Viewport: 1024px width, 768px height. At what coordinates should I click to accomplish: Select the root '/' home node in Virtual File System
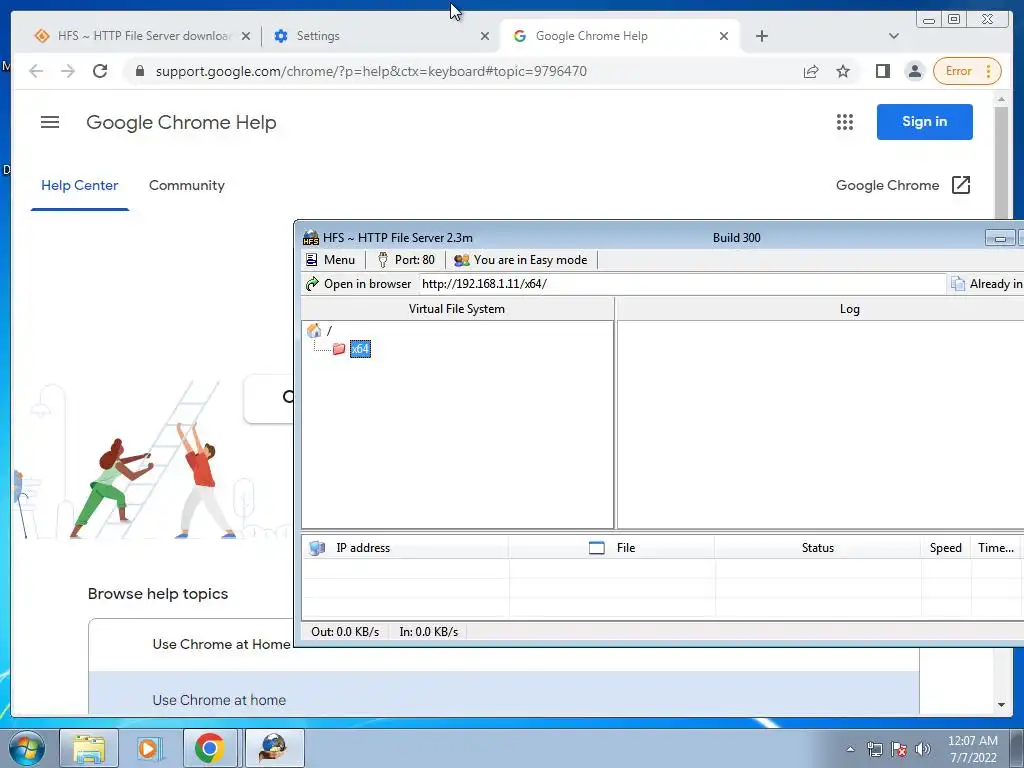coord(319,331)
